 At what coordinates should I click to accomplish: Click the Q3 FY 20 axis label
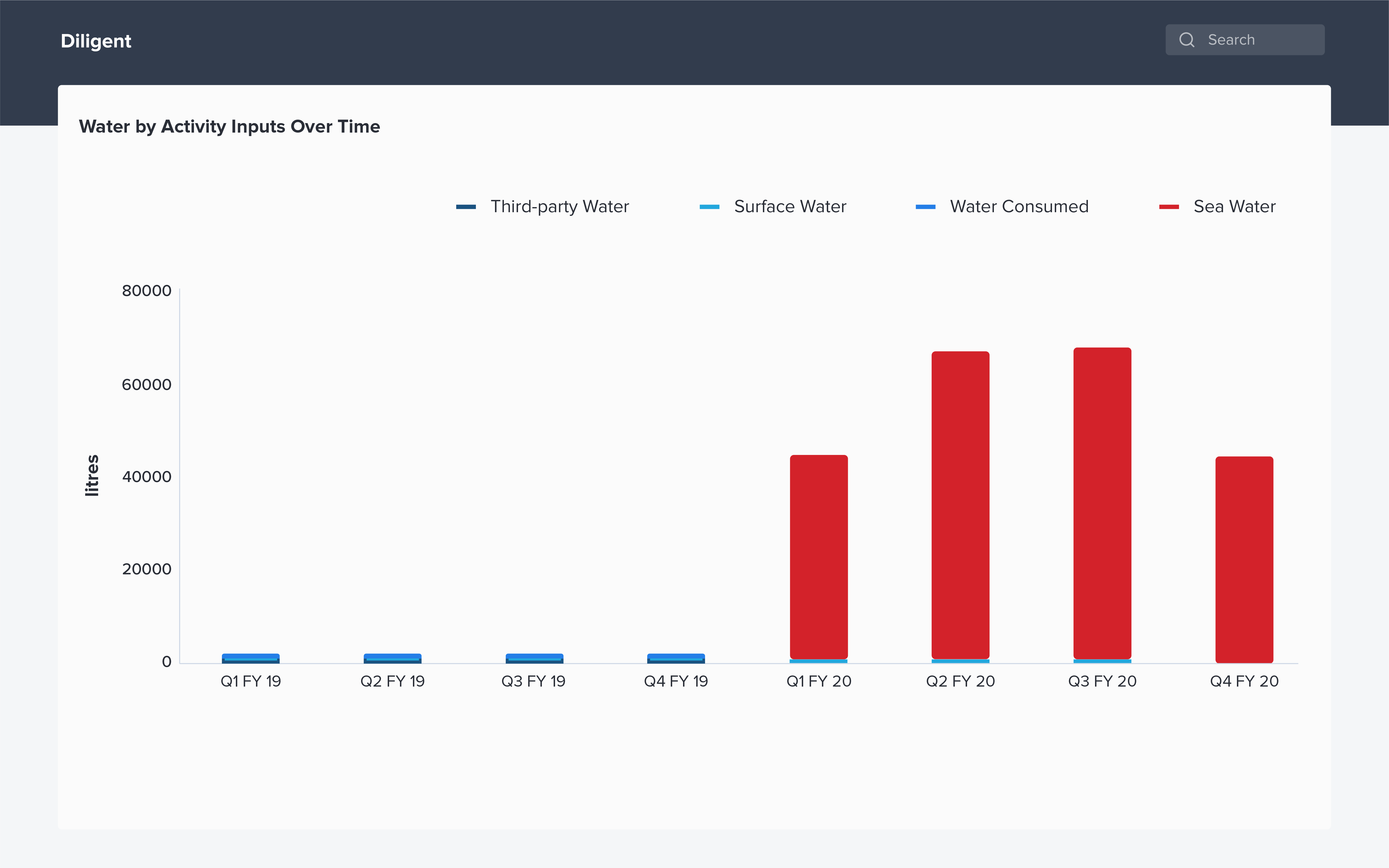pos(1102,681)
